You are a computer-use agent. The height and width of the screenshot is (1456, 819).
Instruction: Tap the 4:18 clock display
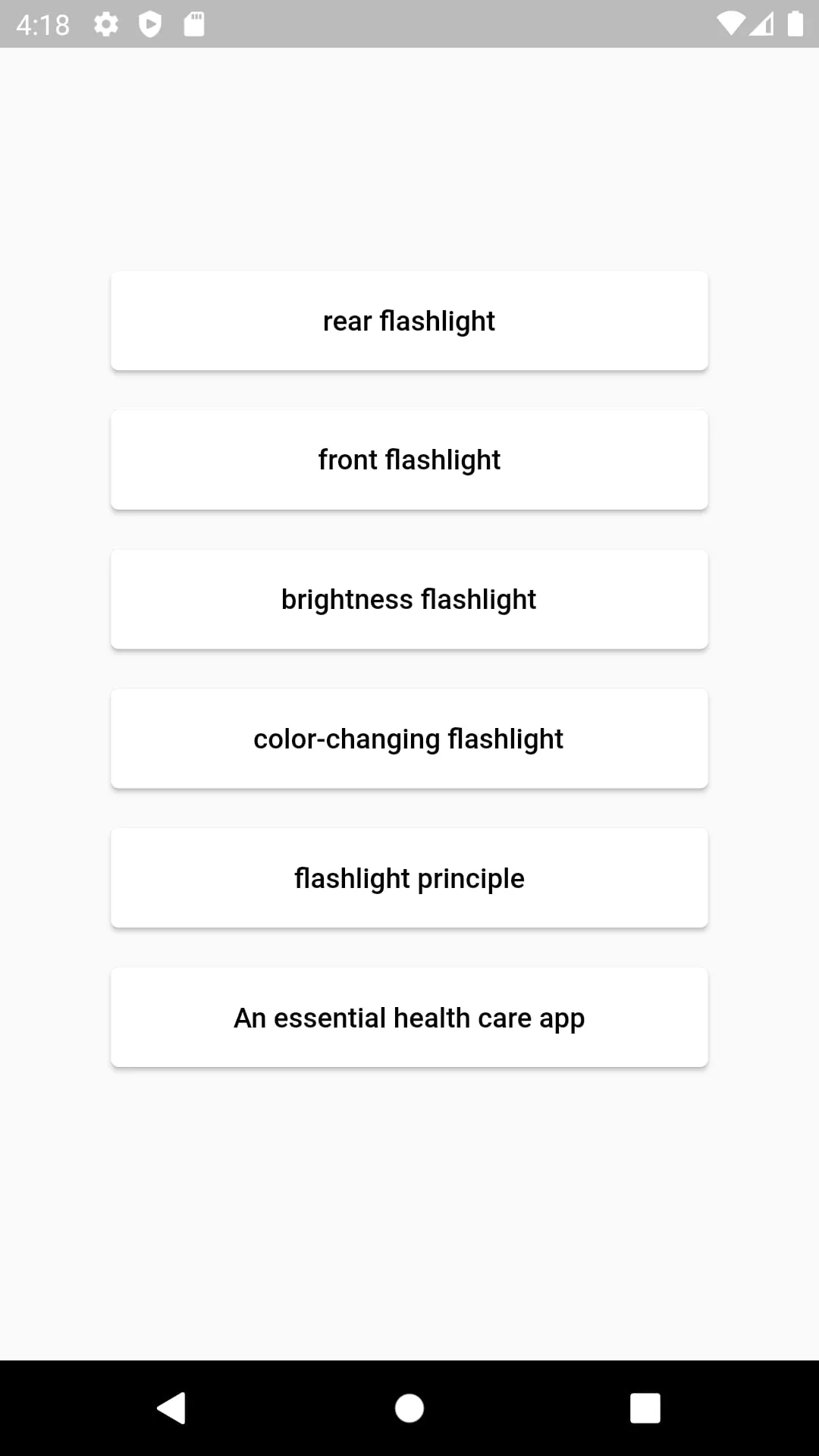tap(43, 23)
